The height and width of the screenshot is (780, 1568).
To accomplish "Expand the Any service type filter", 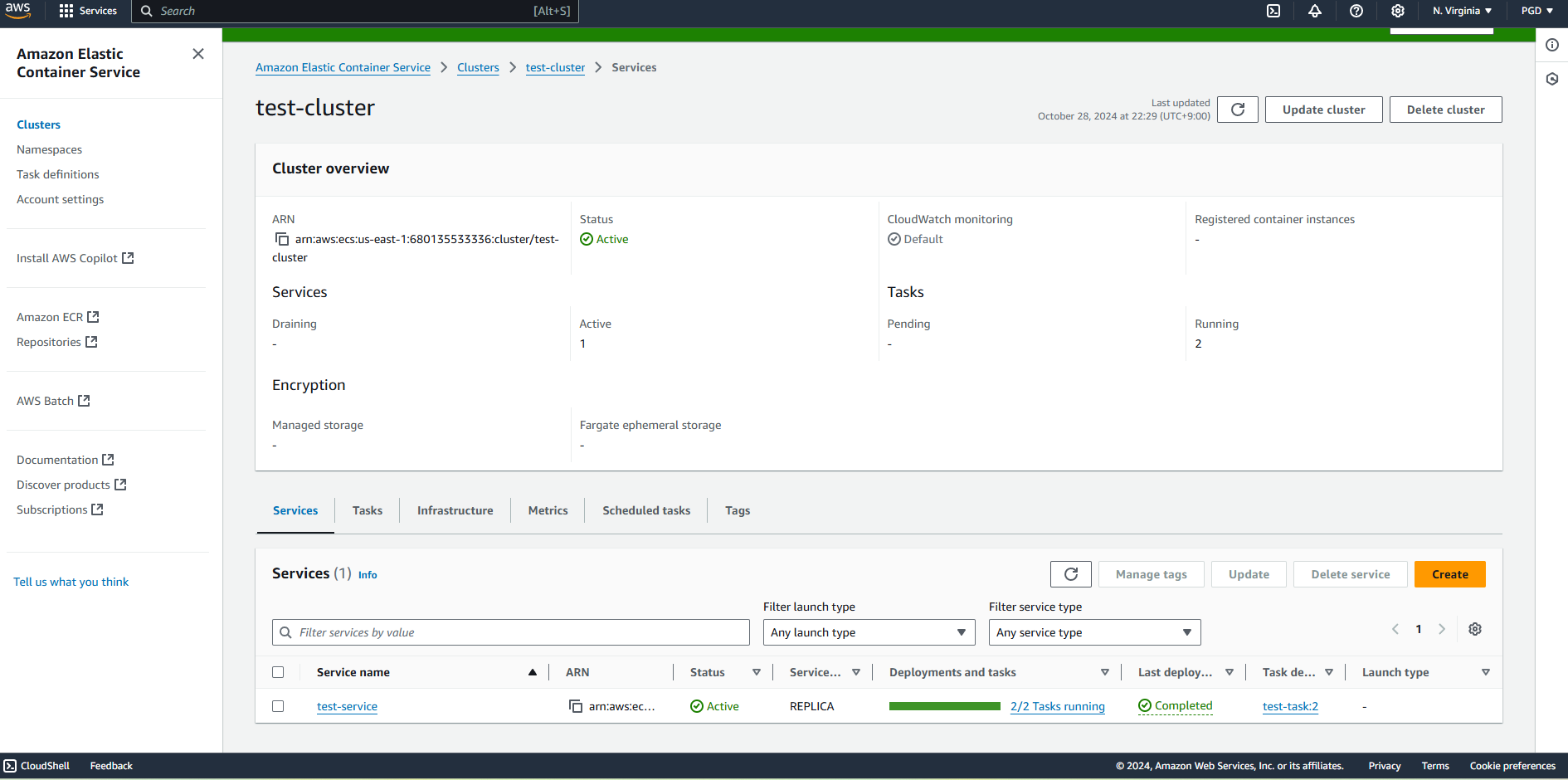I will click(x=1094, y=632).
